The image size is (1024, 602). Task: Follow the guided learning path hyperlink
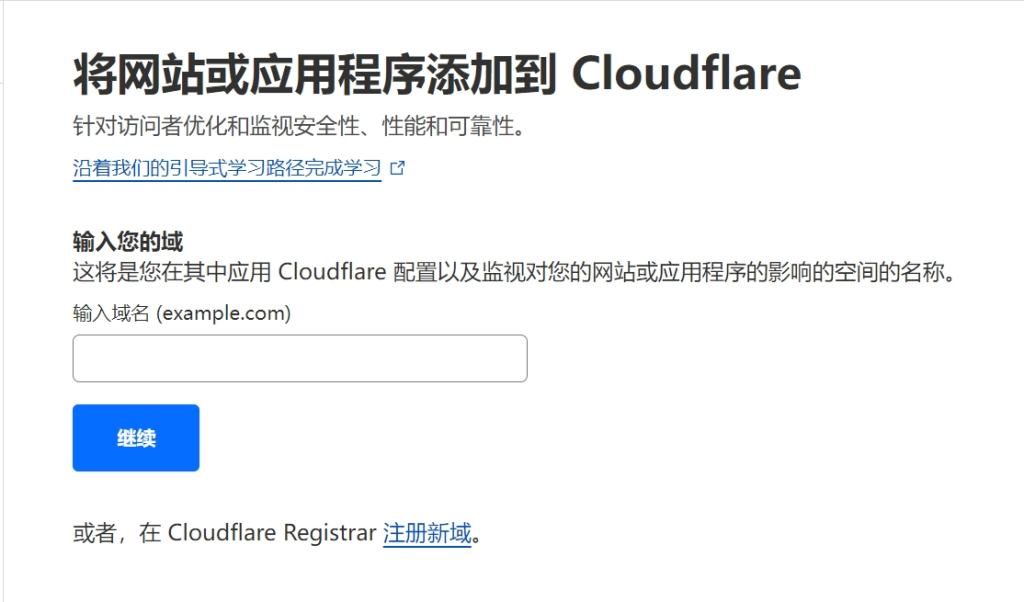click(x=227, y=168)
